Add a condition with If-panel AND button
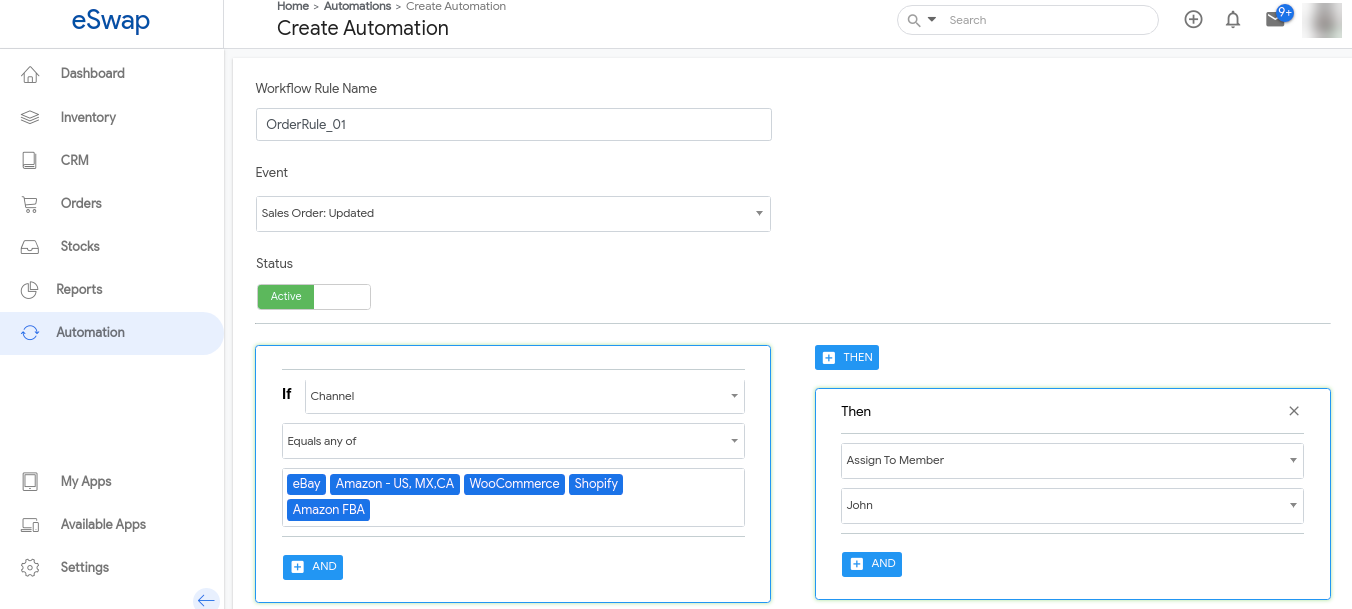Image resolution: width=1352 pixels, height=609 pixels. 313,567
